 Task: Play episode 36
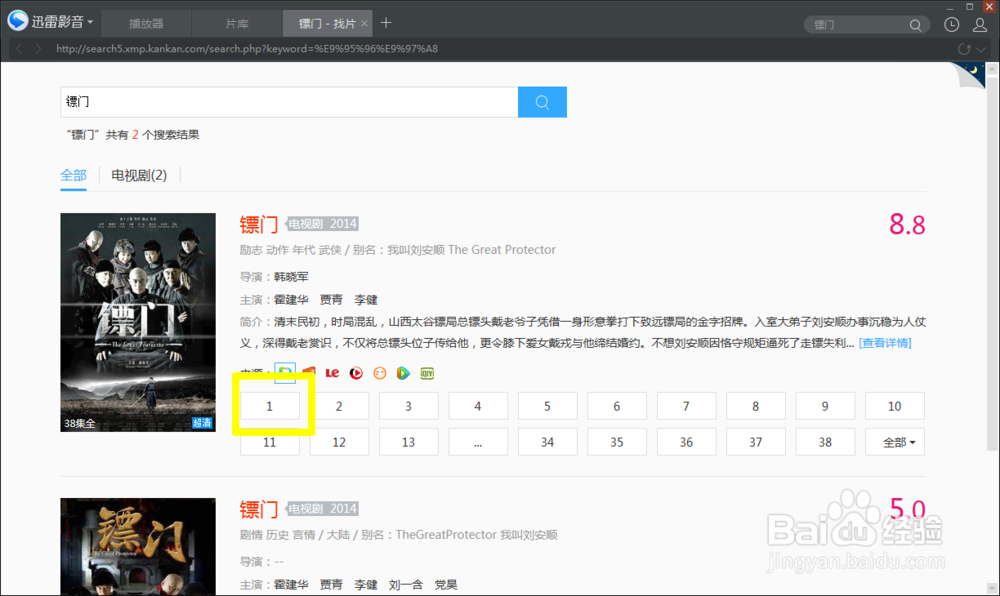[687, 442]
